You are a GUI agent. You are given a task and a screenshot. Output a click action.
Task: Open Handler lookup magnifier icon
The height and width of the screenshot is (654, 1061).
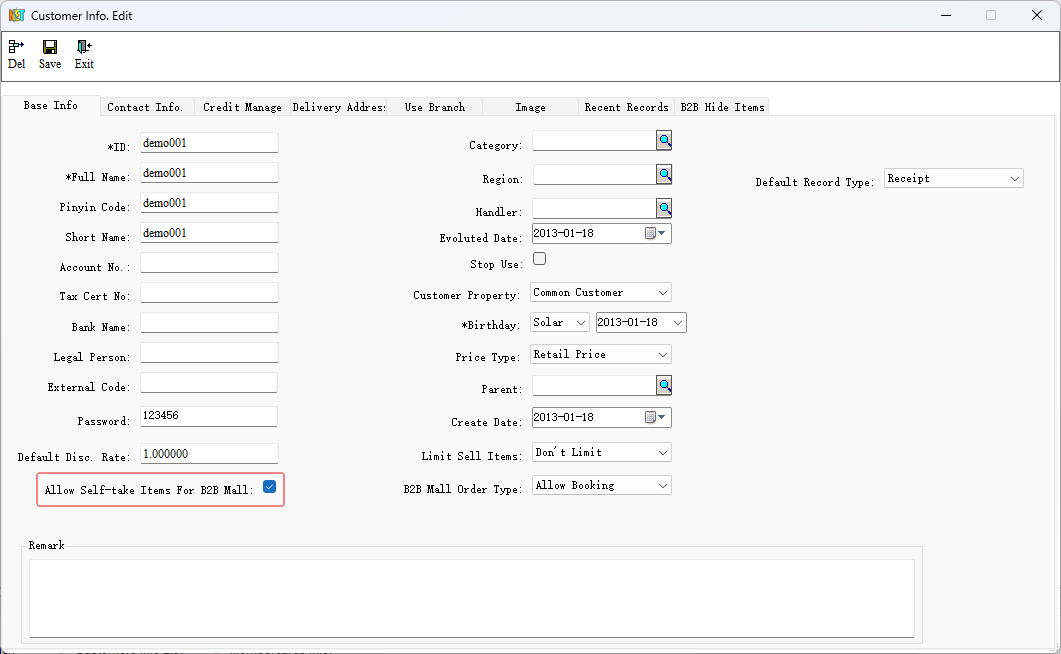(664, 208)
